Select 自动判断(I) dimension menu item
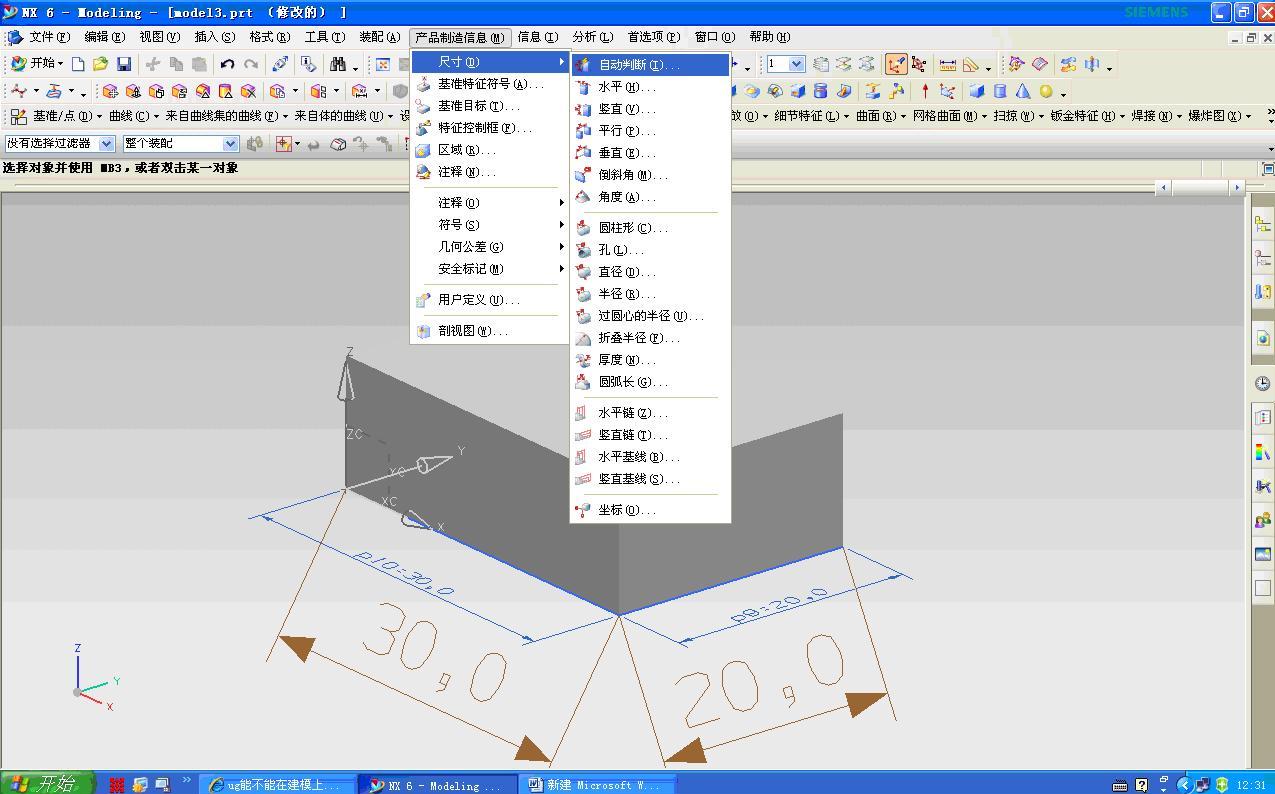Screen dimensions: 1275x794 pyautogui.click(x=651, y=65)
